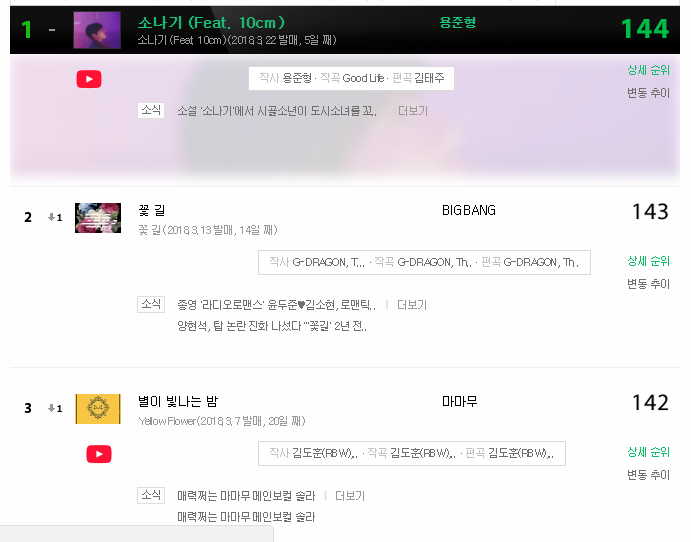The height and width of the screenshot is (542, 691).
Task: Open song title 소나기 (Feat. 10cm)
Action: pos(212,22)
